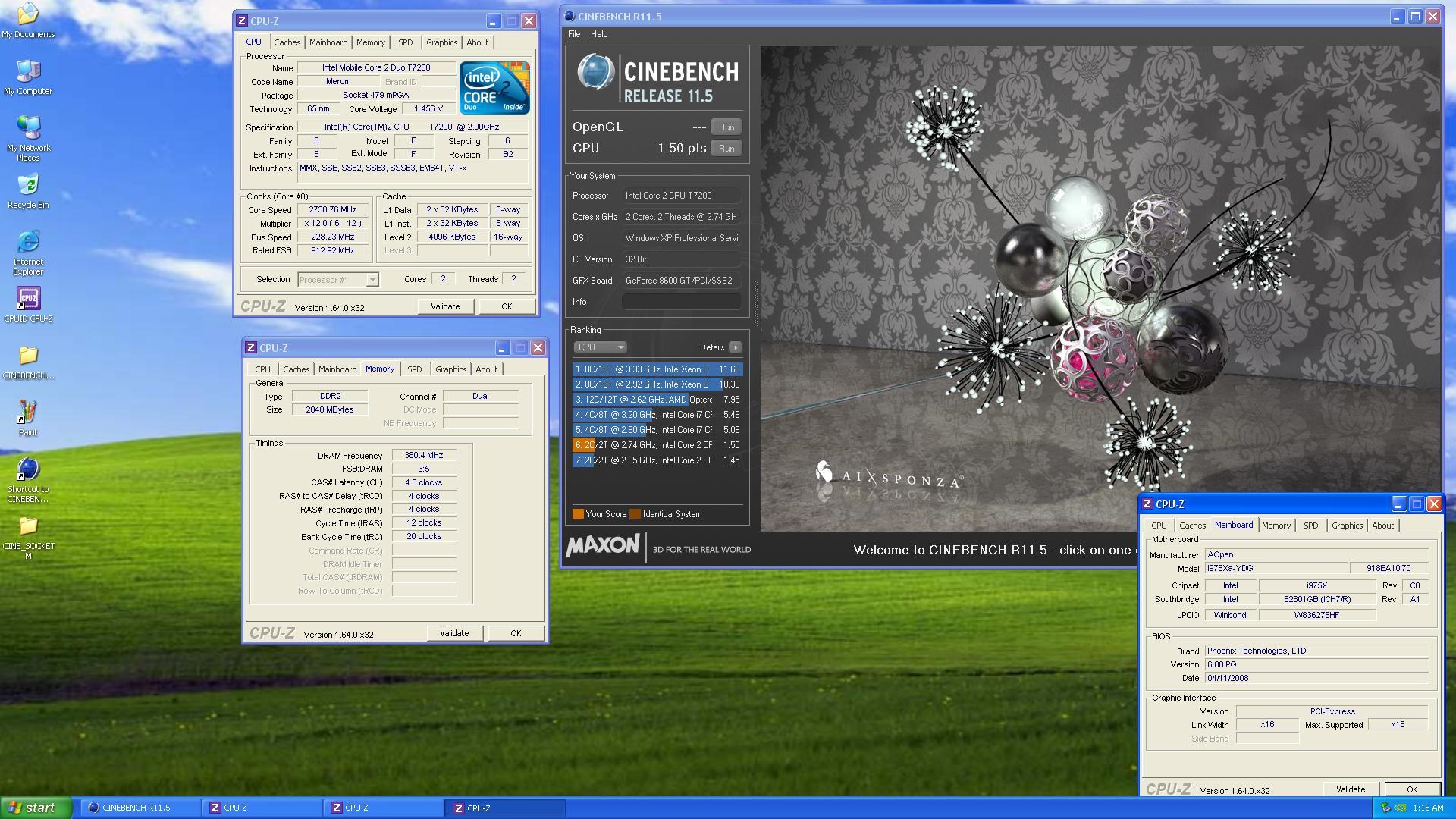This screenshot has height=819, width=1456.
Task: Switch to the last CPU-Z taskbar button
Action: point(505,808)
